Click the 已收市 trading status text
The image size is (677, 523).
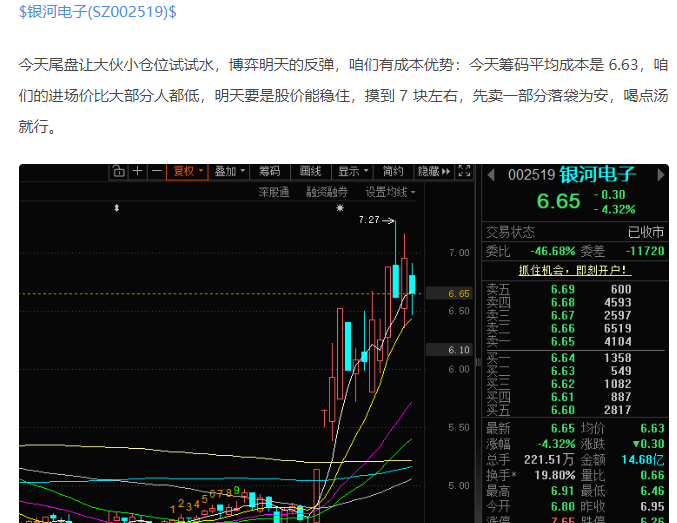pos(646,232)
